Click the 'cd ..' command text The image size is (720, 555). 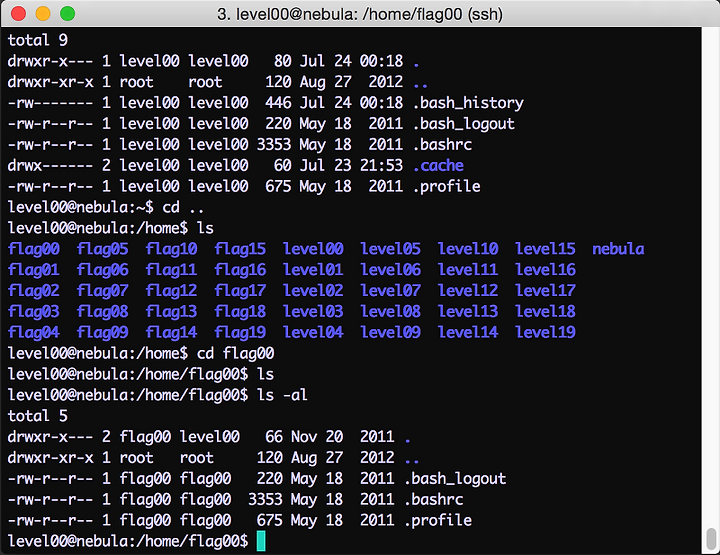pos(183,207)
